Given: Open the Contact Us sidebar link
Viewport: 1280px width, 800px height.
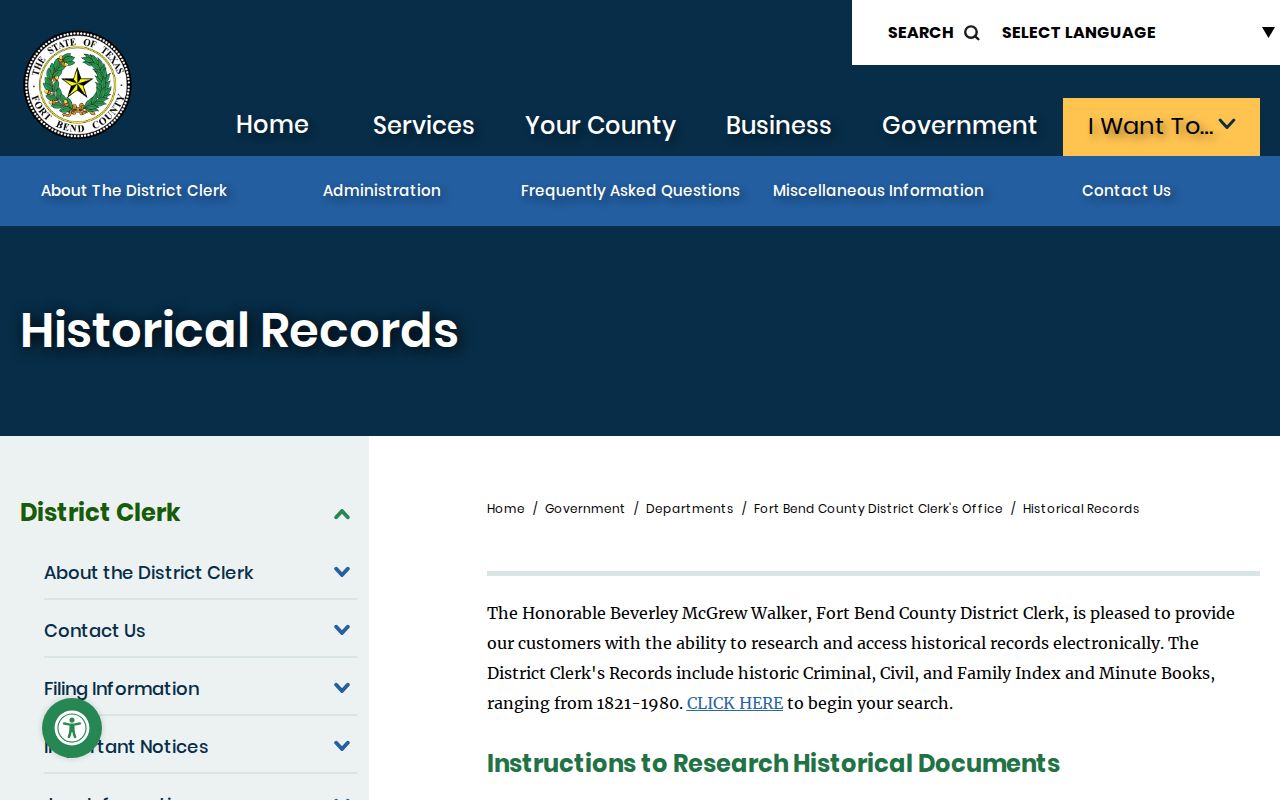Looking at the screenshot, I should (95, 631).
